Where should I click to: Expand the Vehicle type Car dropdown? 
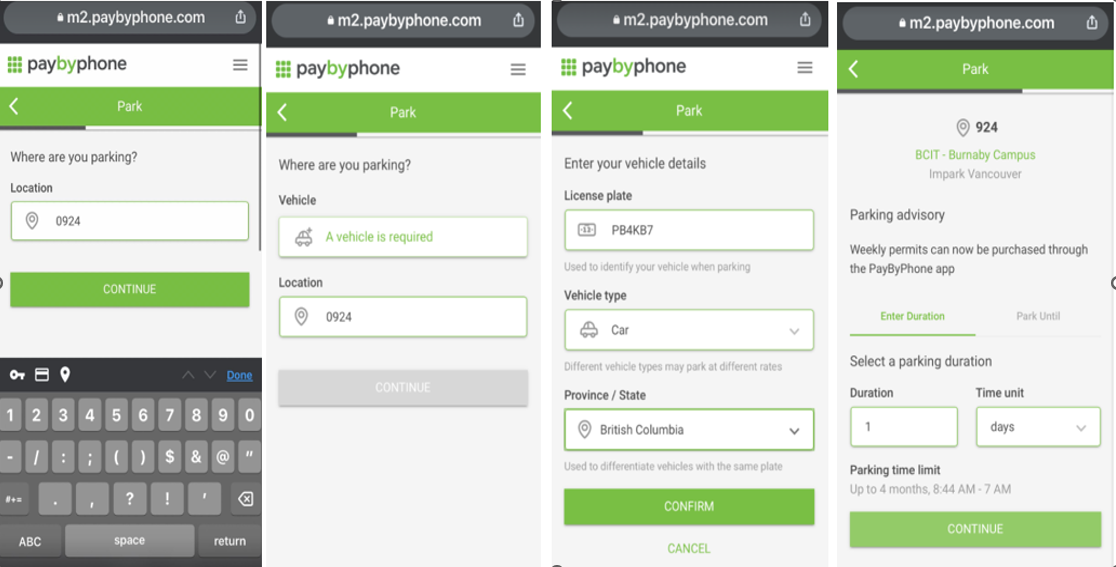pos(689,330)
